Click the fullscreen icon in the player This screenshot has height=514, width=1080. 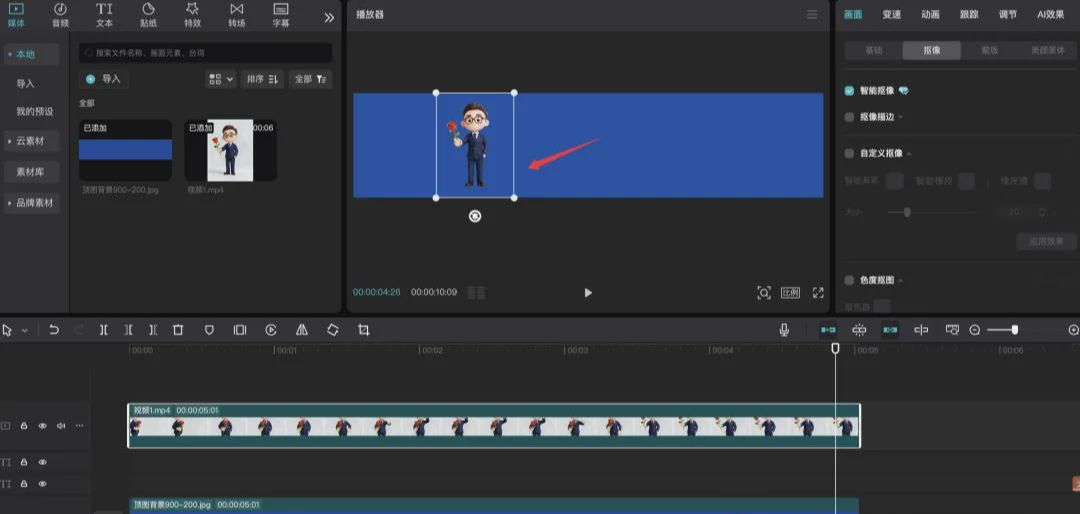coord(818,293)
